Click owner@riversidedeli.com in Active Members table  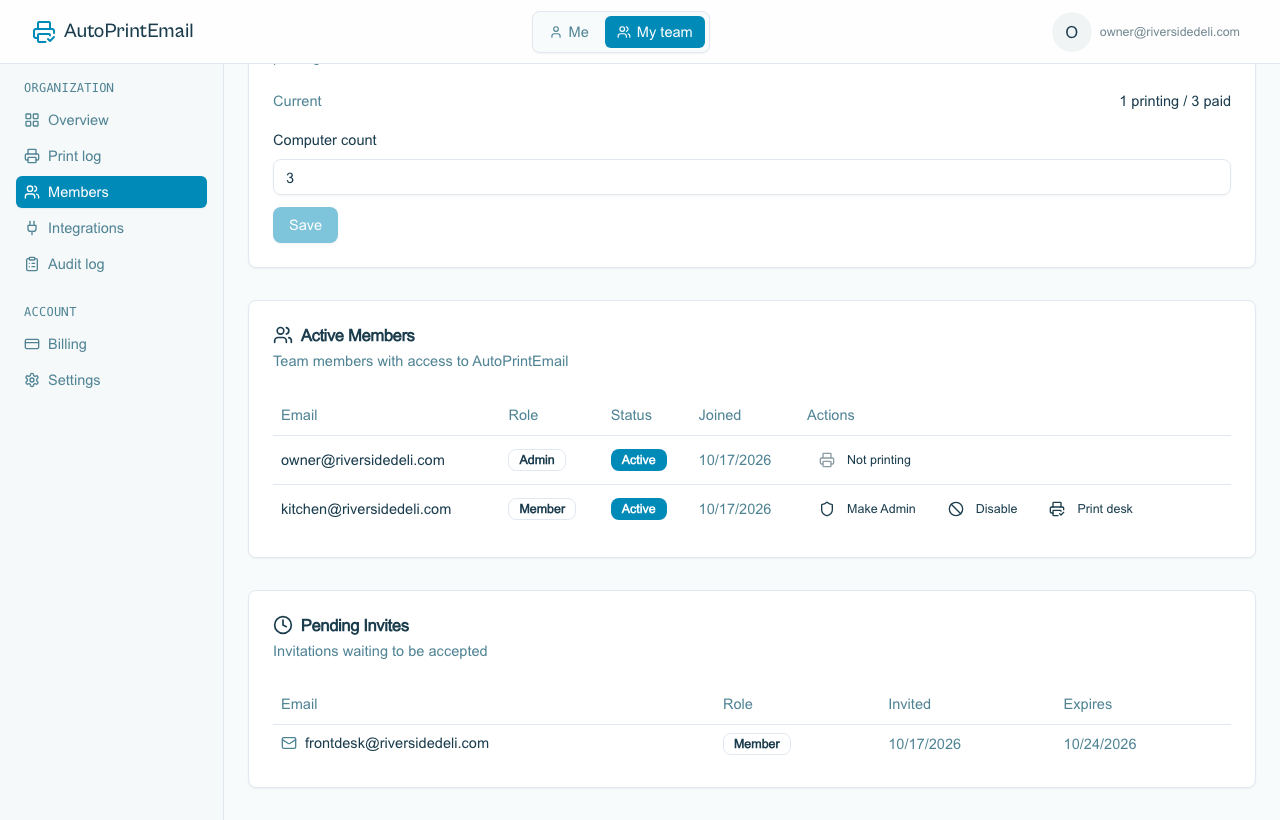coord(363,460)
